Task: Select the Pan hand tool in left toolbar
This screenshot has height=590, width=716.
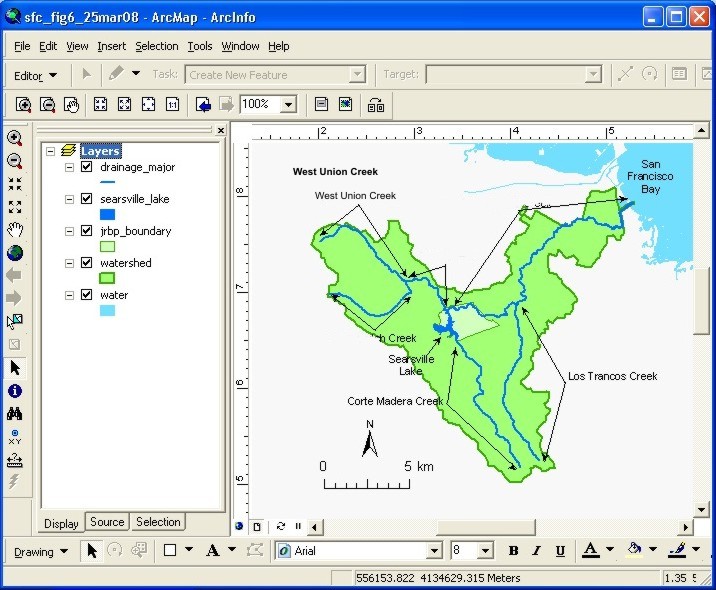Action: (x=15, y=229)
